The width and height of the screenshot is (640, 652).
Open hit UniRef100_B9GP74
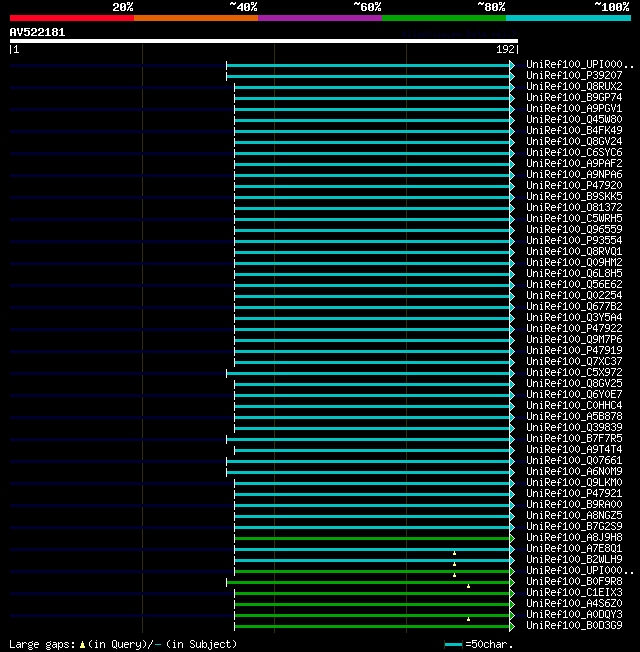[574, 97]
